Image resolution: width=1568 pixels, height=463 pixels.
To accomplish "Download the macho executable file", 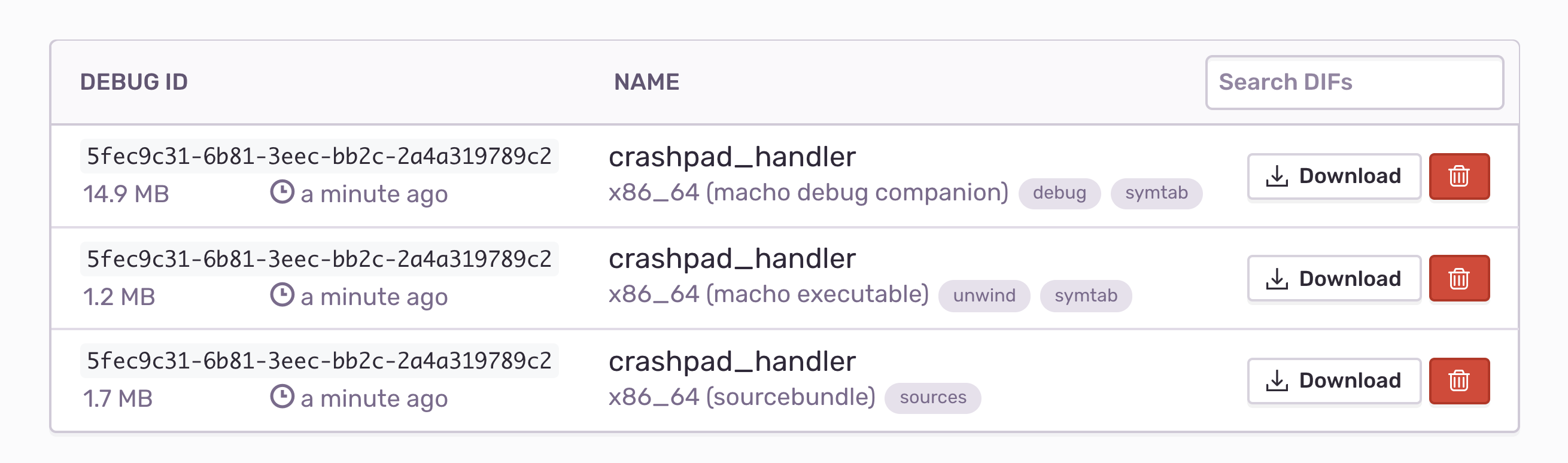I will (1333, 279).
